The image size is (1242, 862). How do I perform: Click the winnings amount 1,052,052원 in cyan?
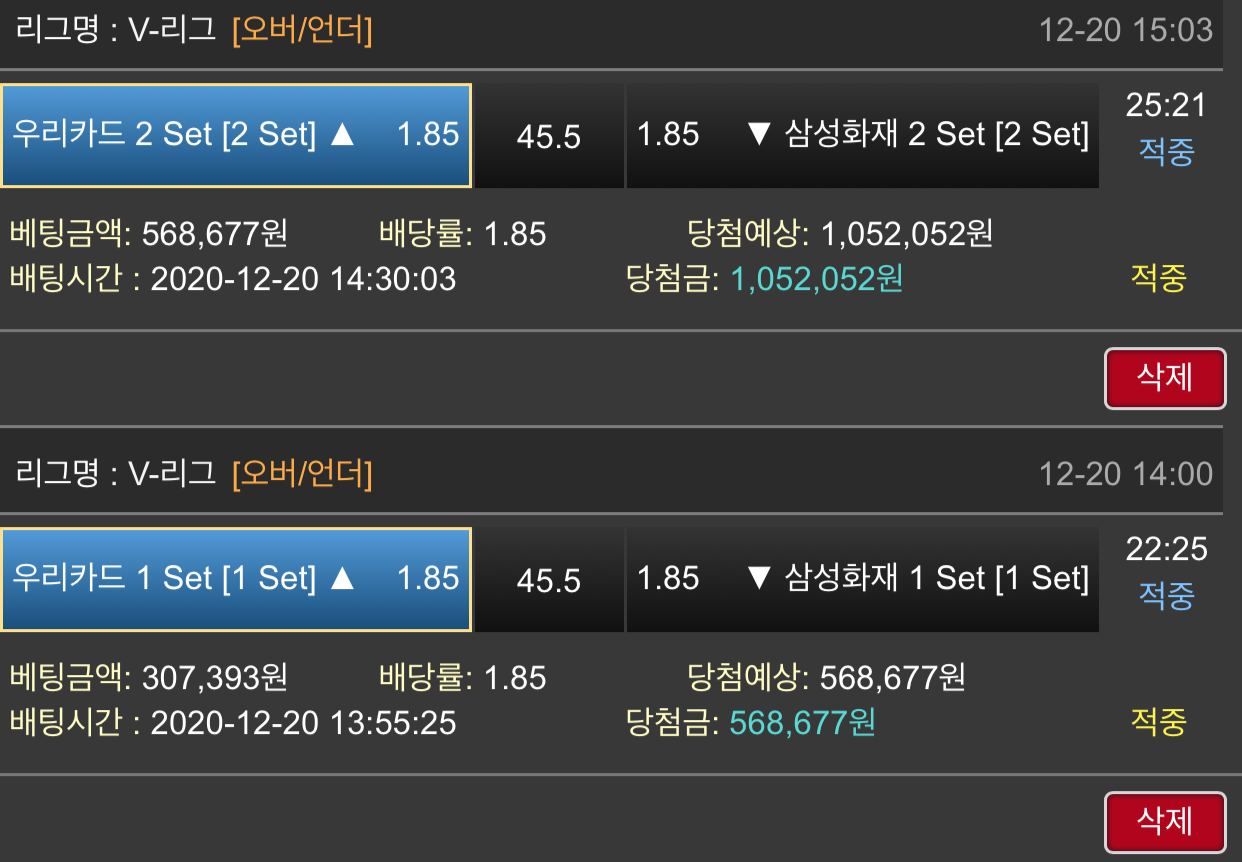coord(817,279)
